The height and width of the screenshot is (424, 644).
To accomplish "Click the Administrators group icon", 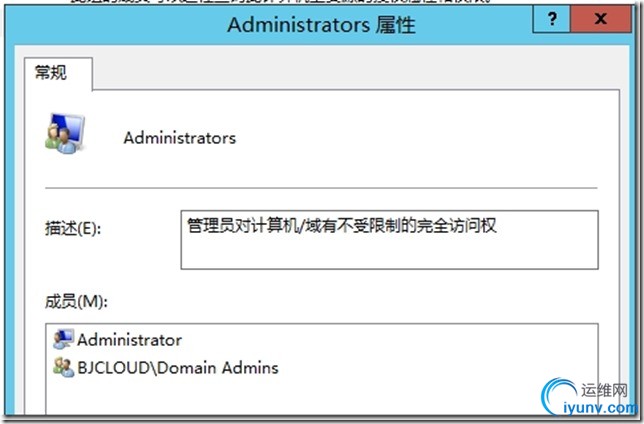I will 65,134.
